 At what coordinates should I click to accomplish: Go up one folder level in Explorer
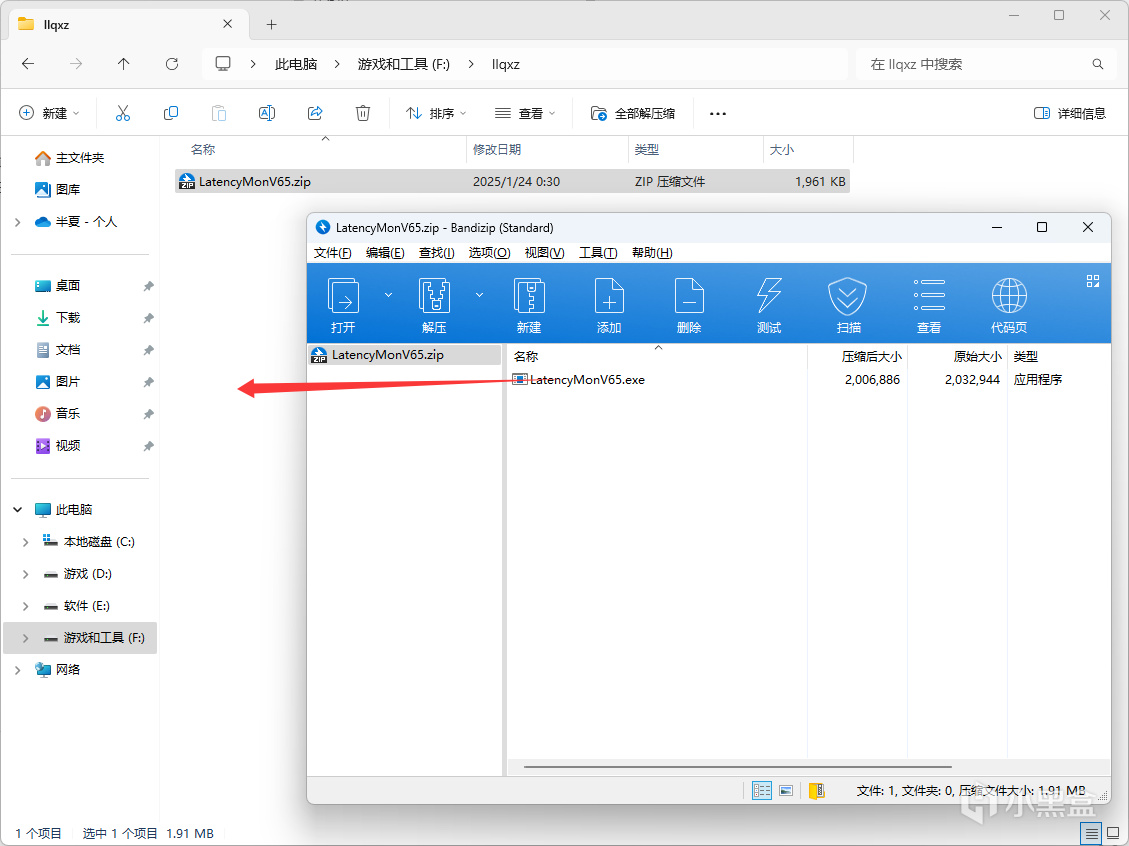point(124,64)
